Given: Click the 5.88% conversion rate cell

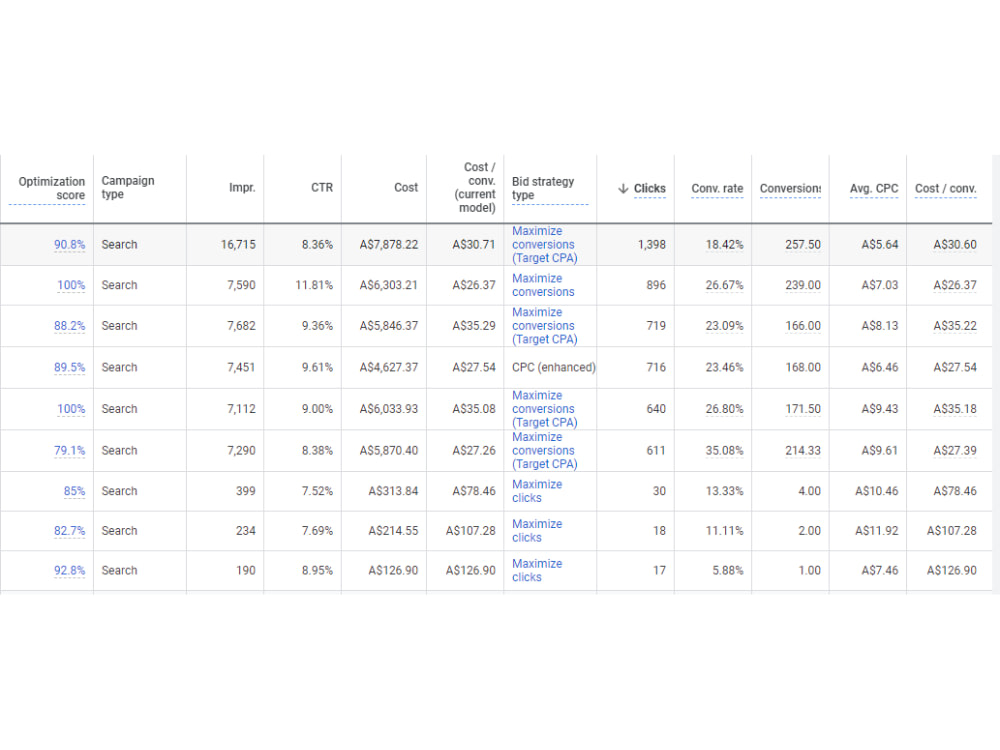Looking at the screenshot, I should pos(728,570).
